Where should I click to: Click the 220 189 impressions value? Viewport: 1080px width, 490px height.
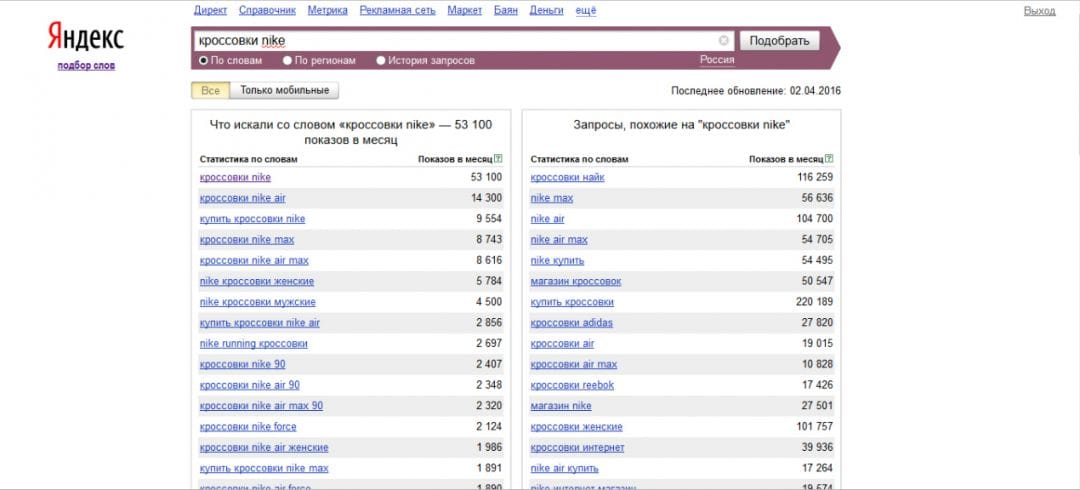coord(816,302)
